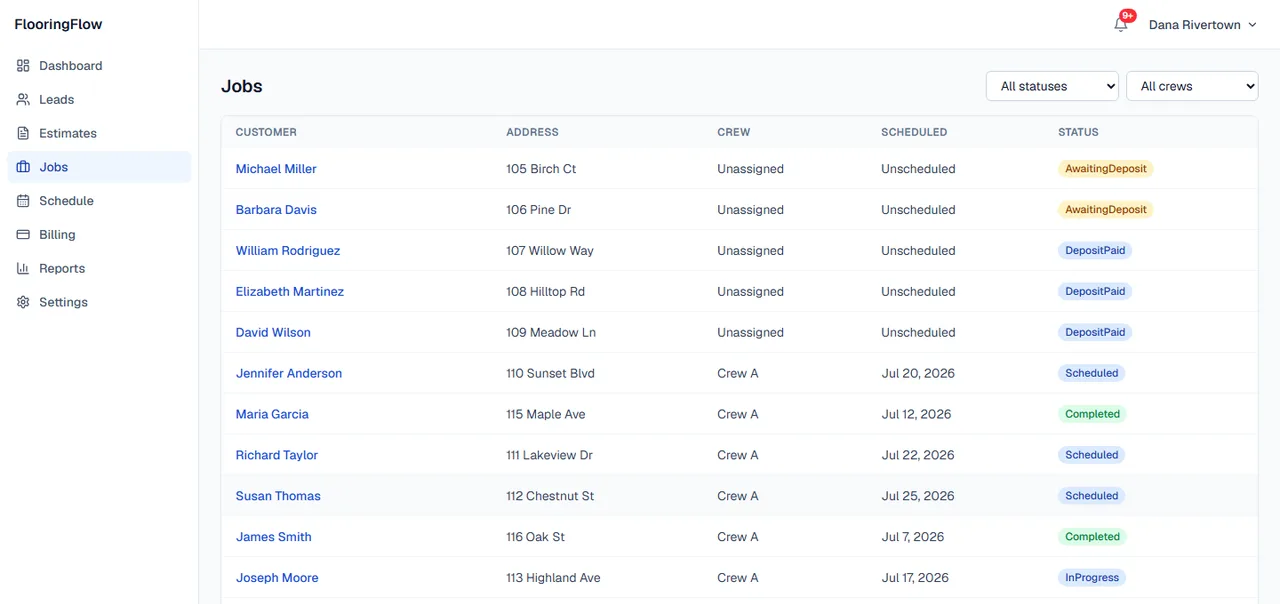
Task: Click the Estimates document icon
Action: pyautogui.click(x=23, y=133)
